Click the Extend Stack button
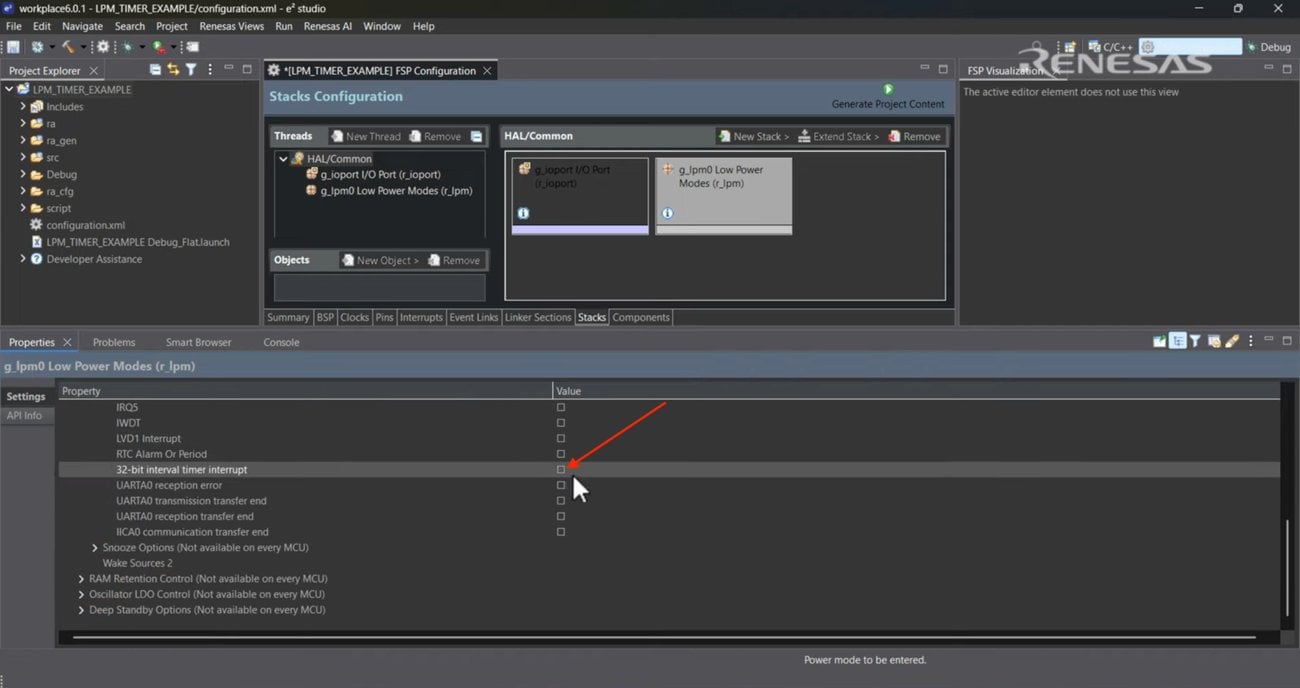1300x688 pixels. 838,136
